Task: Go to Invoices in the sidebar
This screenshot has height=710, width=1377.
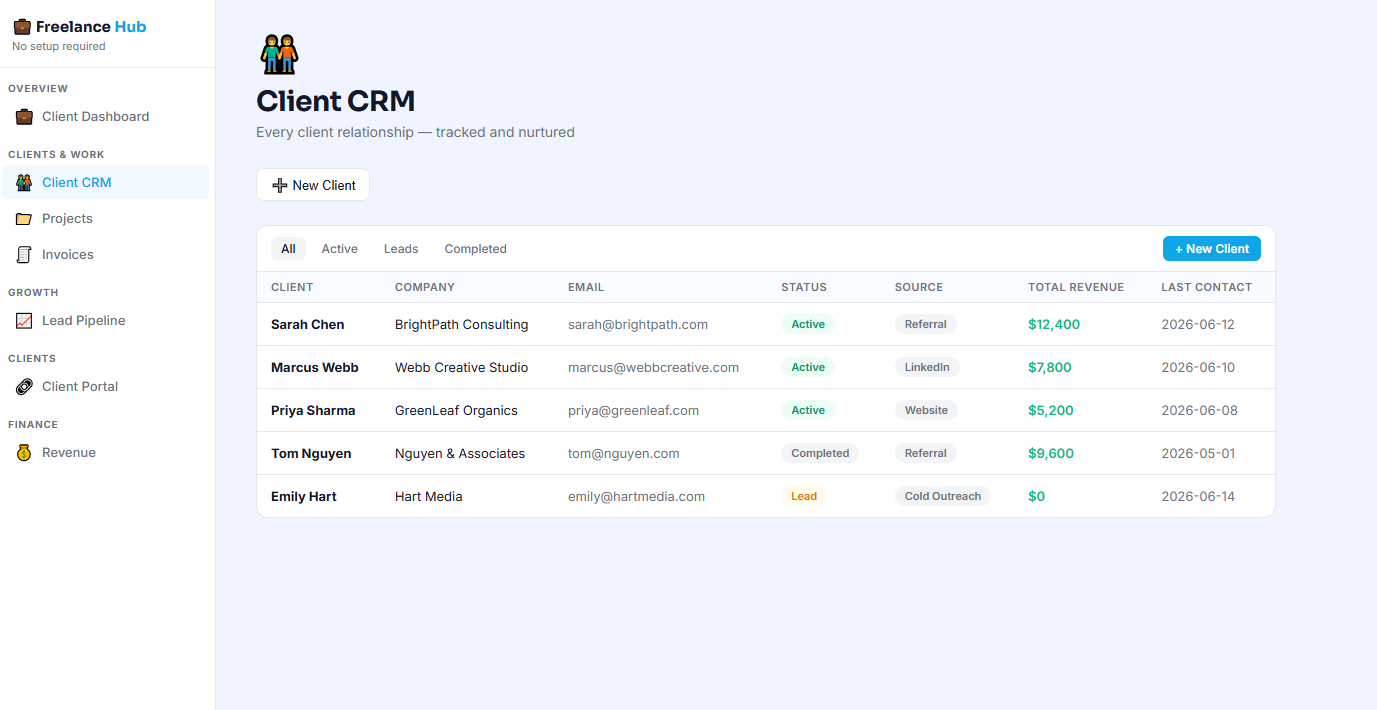Action: tap(106, 255)
